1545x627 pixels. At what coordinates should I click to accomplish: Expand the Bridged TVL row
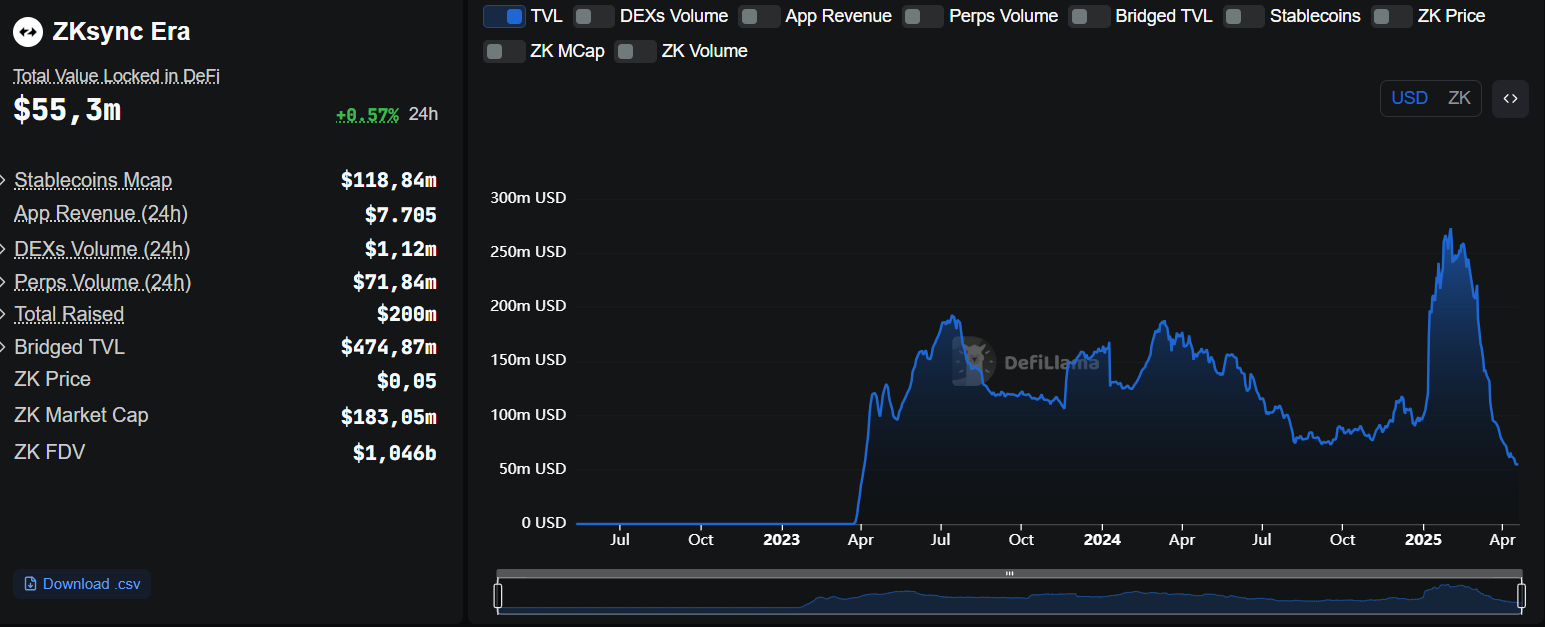(4, 347)
